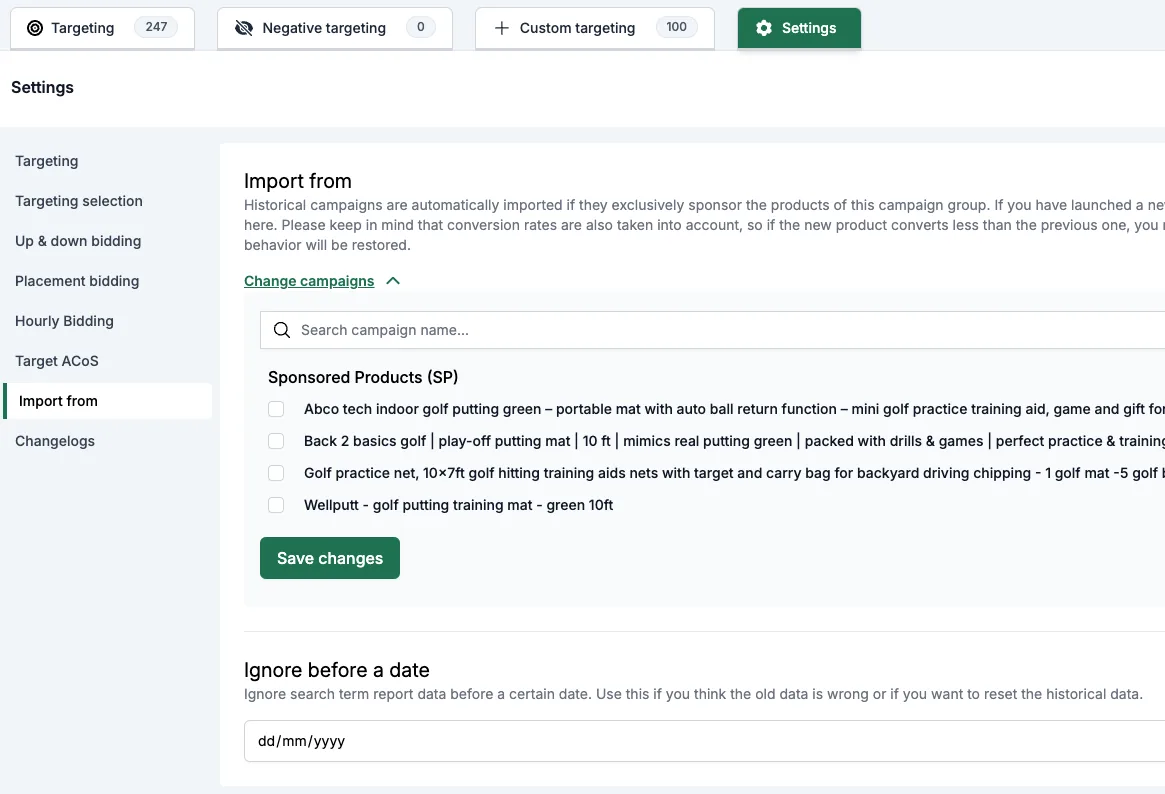The image size is (1165, 794).
Task: Go to Hourly Bidding settings section
Action: pos(65,321)
